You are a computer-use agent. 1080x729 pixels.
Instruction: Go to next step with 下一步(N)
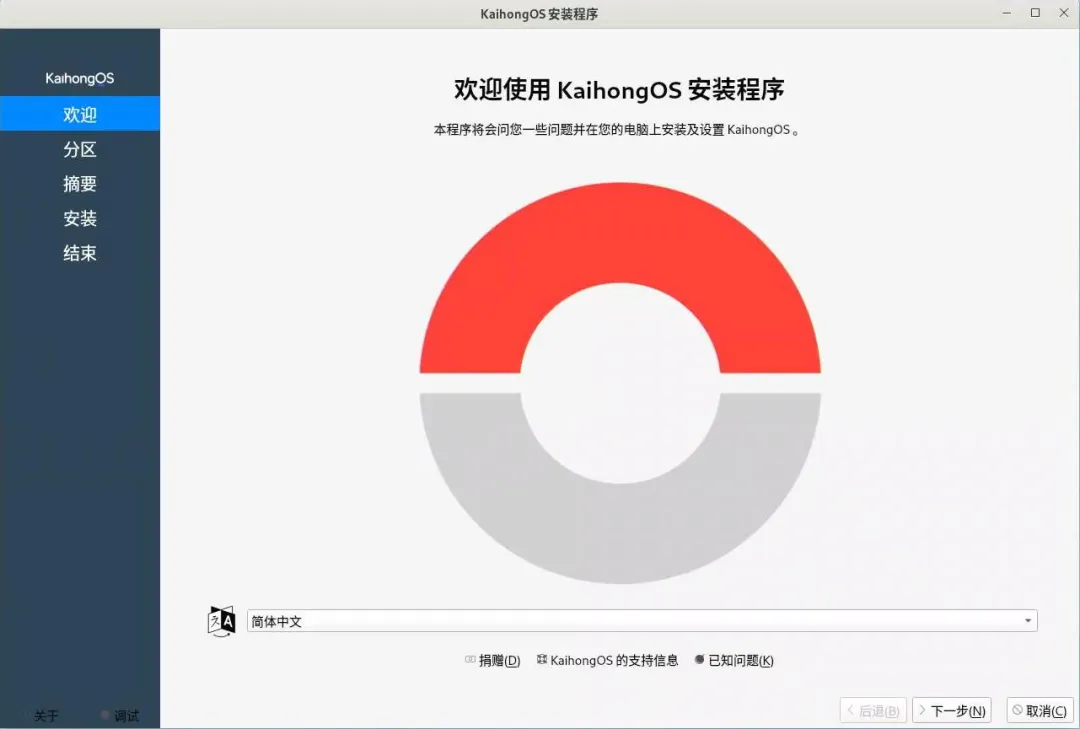[952, 710]
